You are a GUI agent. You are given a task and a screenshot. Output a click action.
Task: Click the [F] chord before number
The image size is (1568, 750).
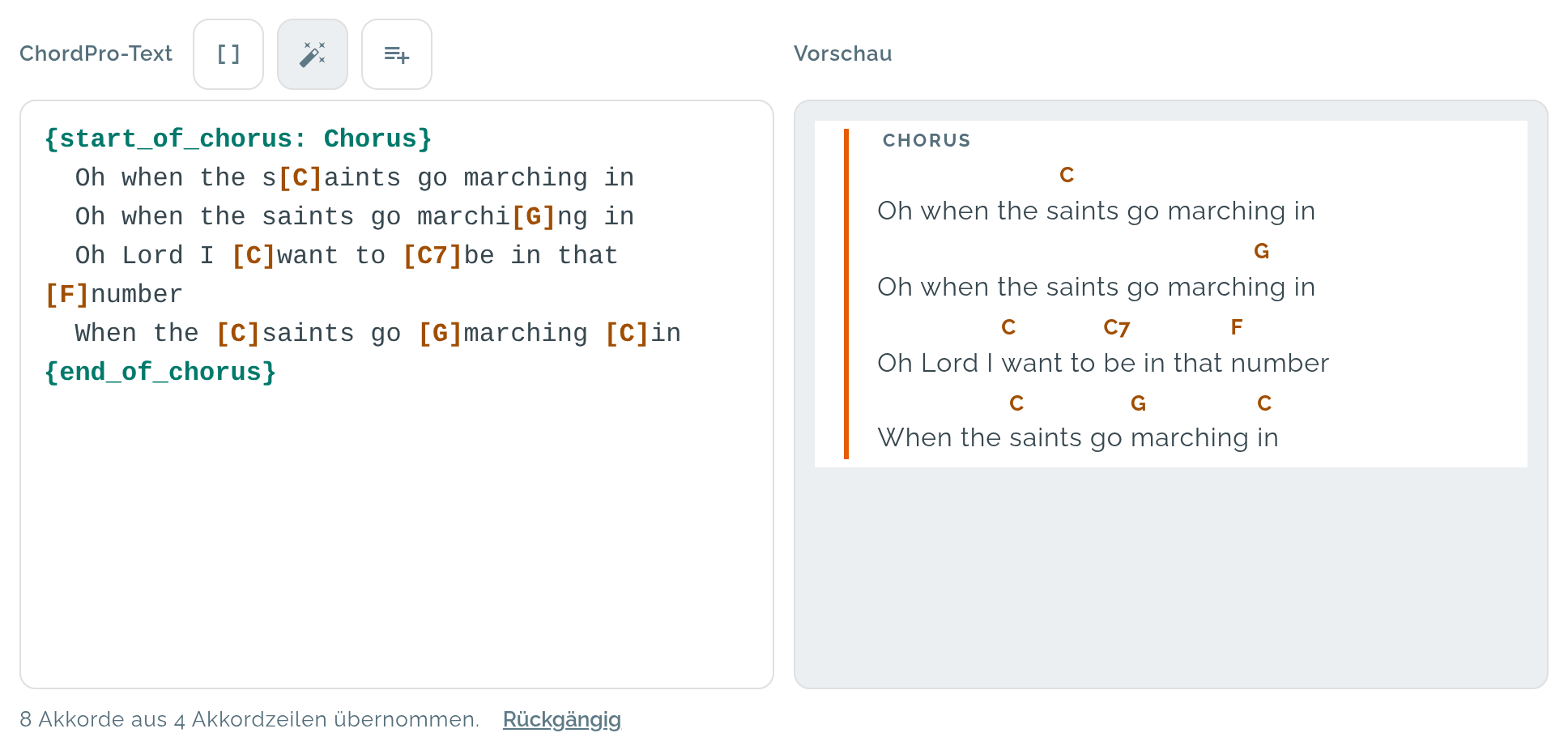(67, 294)
